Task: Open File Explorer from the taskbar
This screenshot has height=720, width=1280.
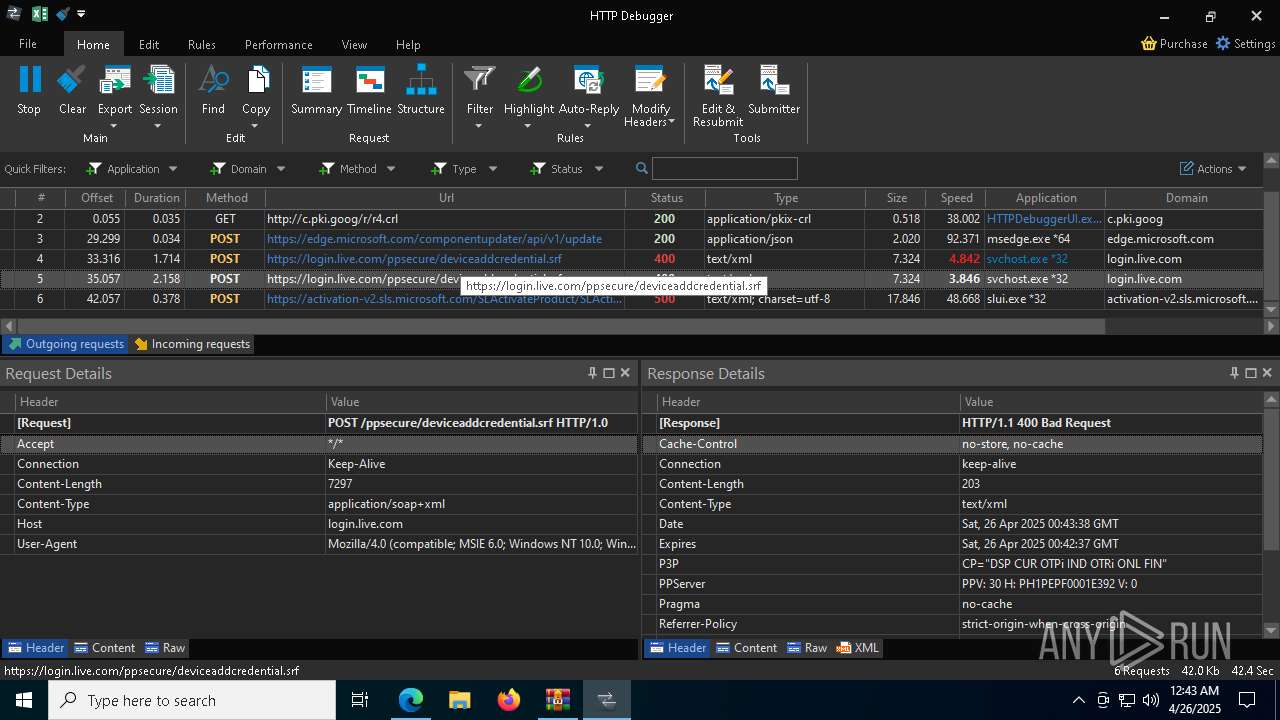Action: [460, 700]
